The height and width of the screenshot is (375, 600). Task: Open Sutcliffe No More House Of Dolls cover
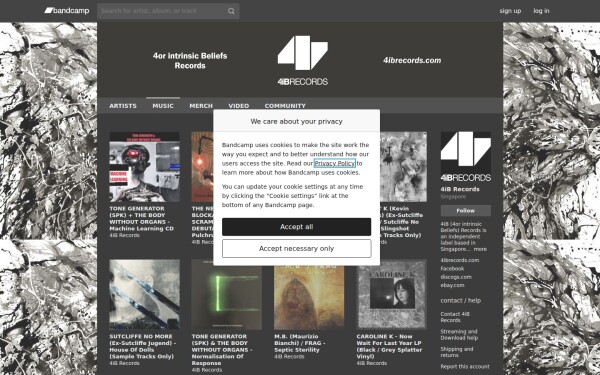coord(144,295)
